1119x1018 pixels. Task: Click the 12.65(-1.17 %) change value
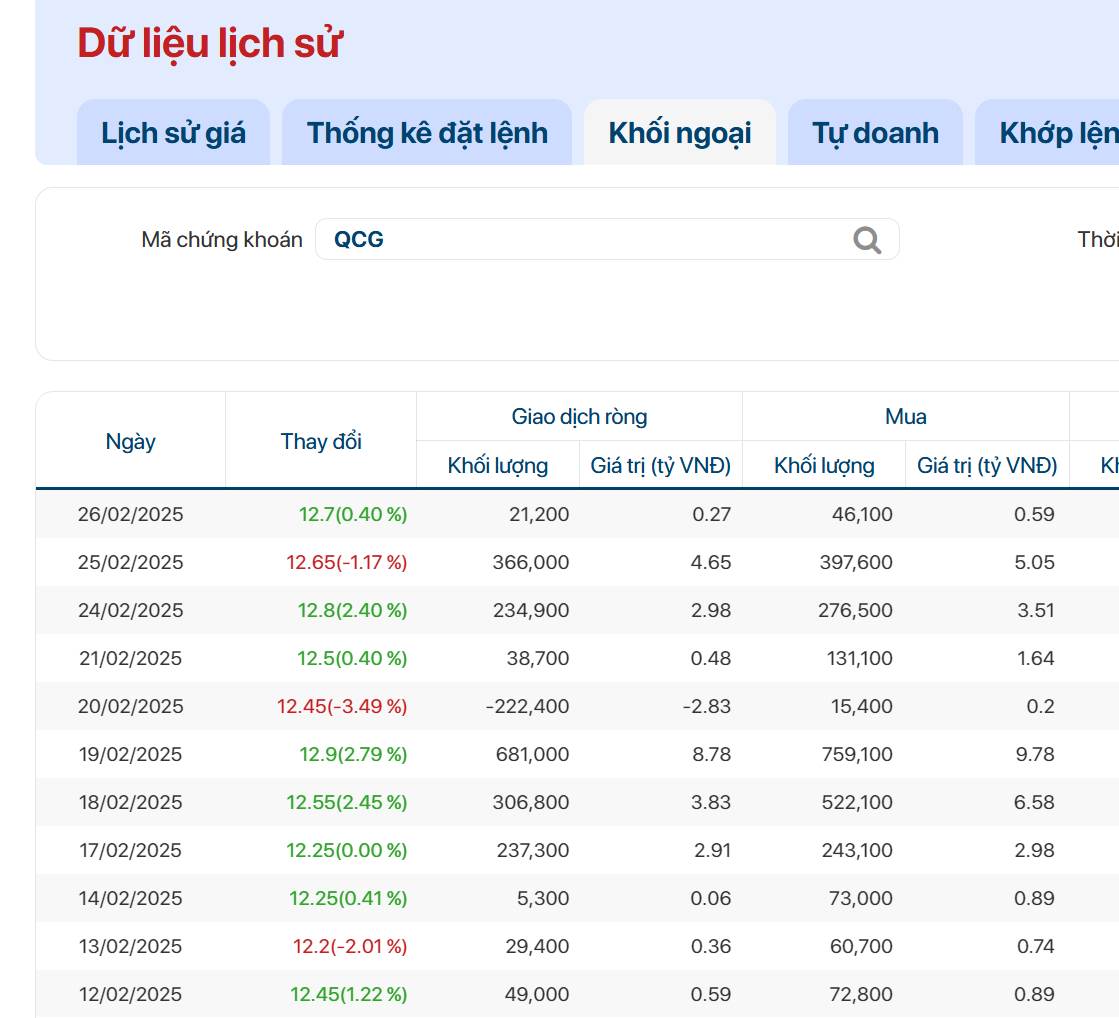click(x=346, y=562)
